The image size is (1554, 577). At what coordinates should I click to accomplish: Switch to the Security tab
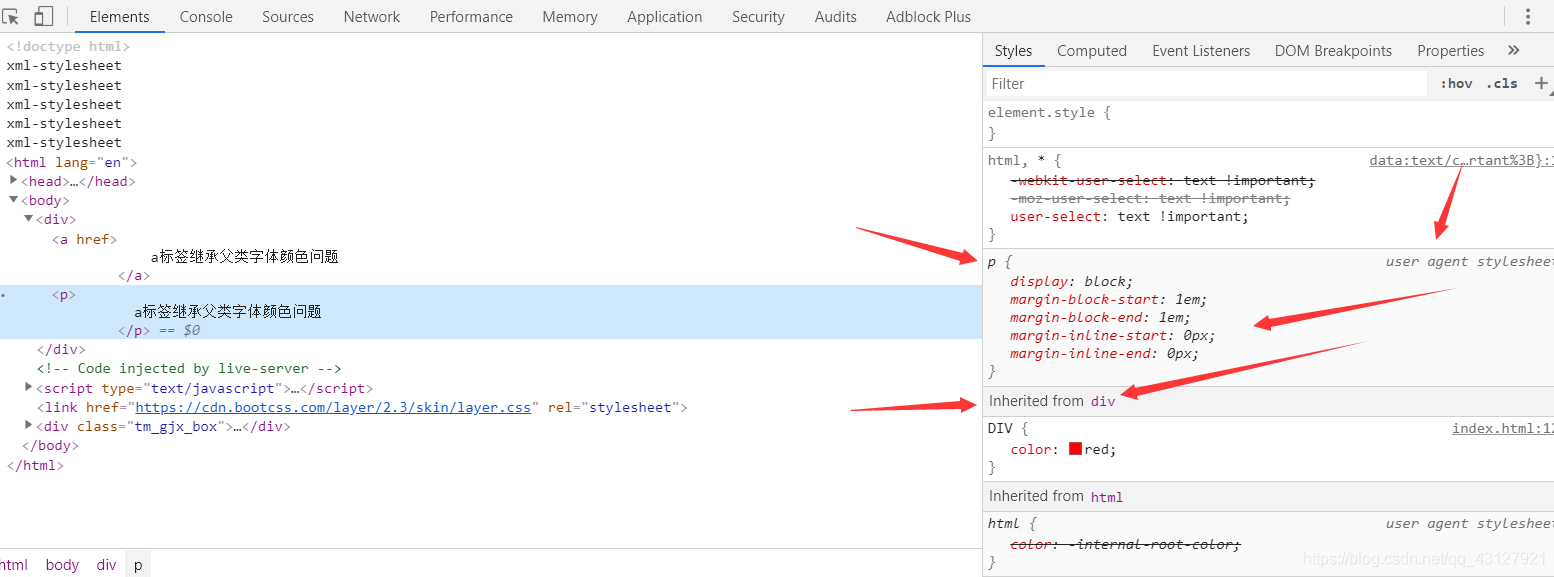pos(758,16)
